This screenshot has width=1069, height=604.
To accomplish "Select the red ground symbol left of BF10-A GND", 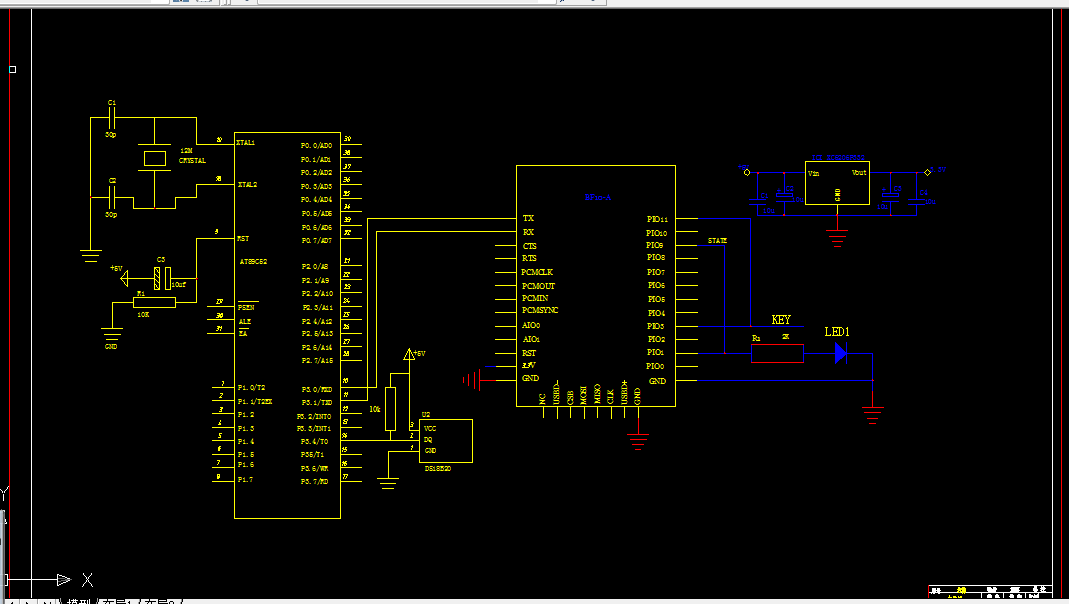I will click(471, 380).
